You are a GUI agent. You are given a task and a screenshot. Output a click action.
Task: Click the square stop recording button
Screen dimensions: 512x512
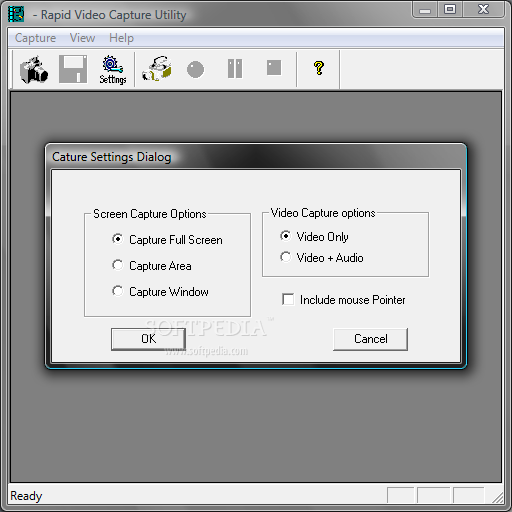click(274, 68)
